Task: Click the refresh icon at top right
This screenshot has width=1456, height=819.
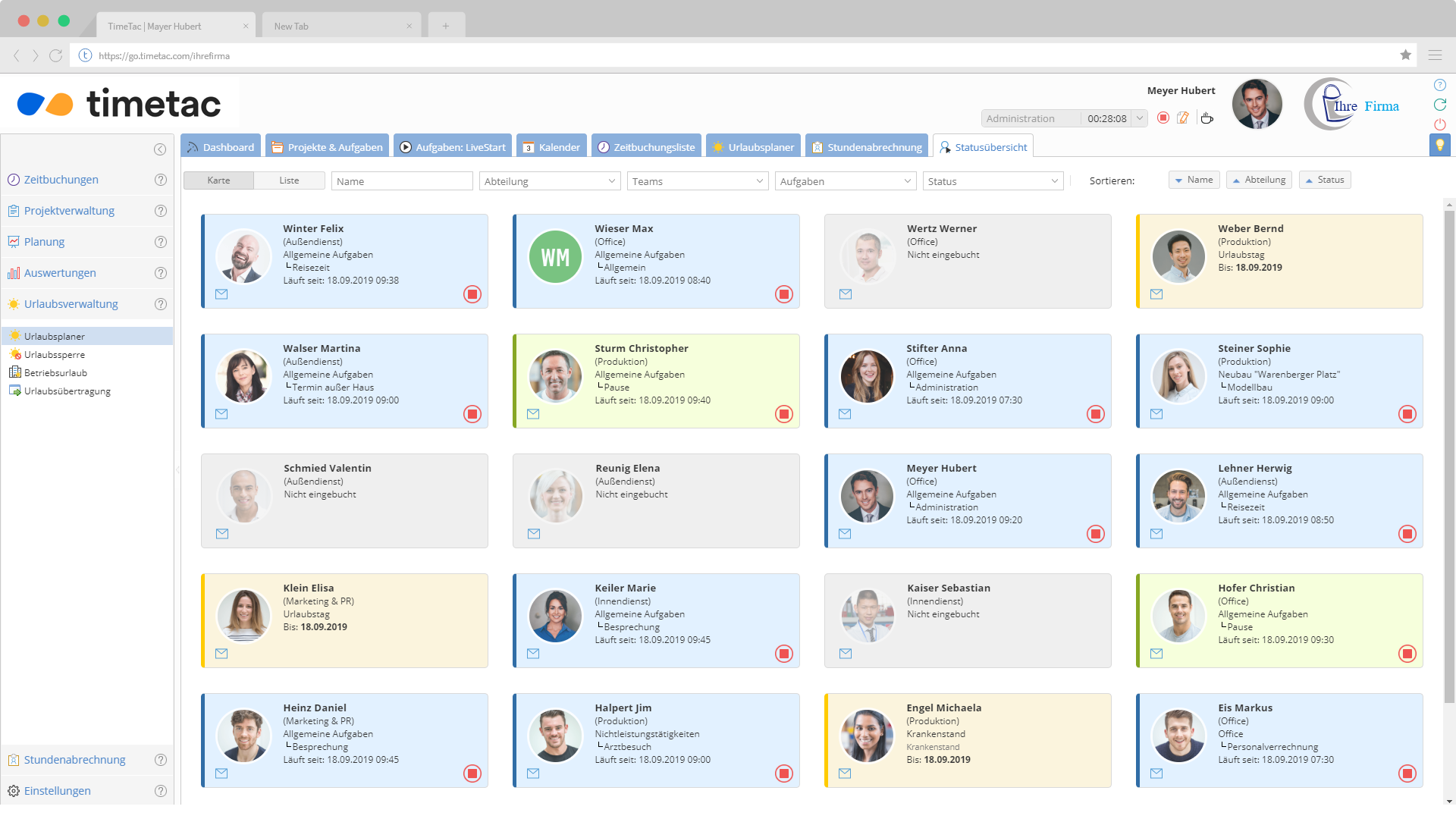Action: [x=1439, y=105]
